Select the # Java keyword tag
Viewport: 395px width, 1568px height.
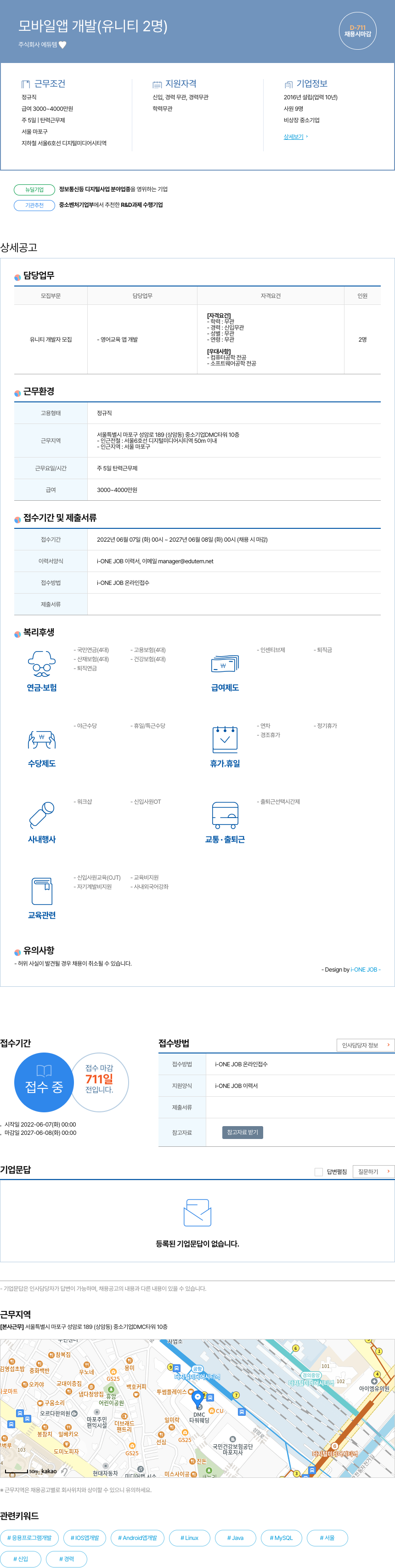[235, 1538]
